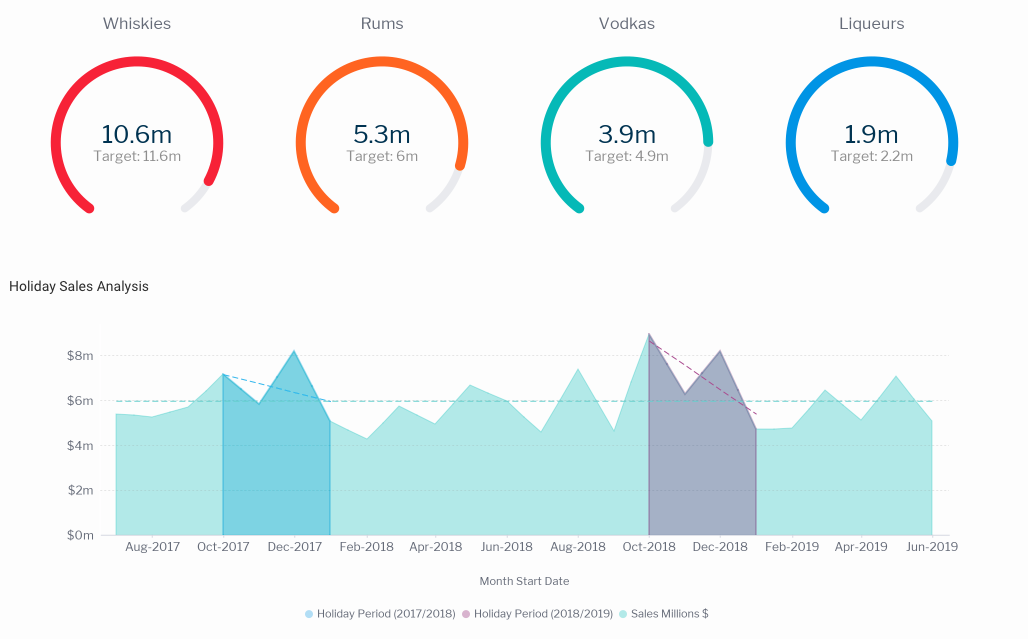Toggle the Holiday Period (2017/2018) legend entry
This screenshot has height=639, width=1028.
(x=379, y=614)
